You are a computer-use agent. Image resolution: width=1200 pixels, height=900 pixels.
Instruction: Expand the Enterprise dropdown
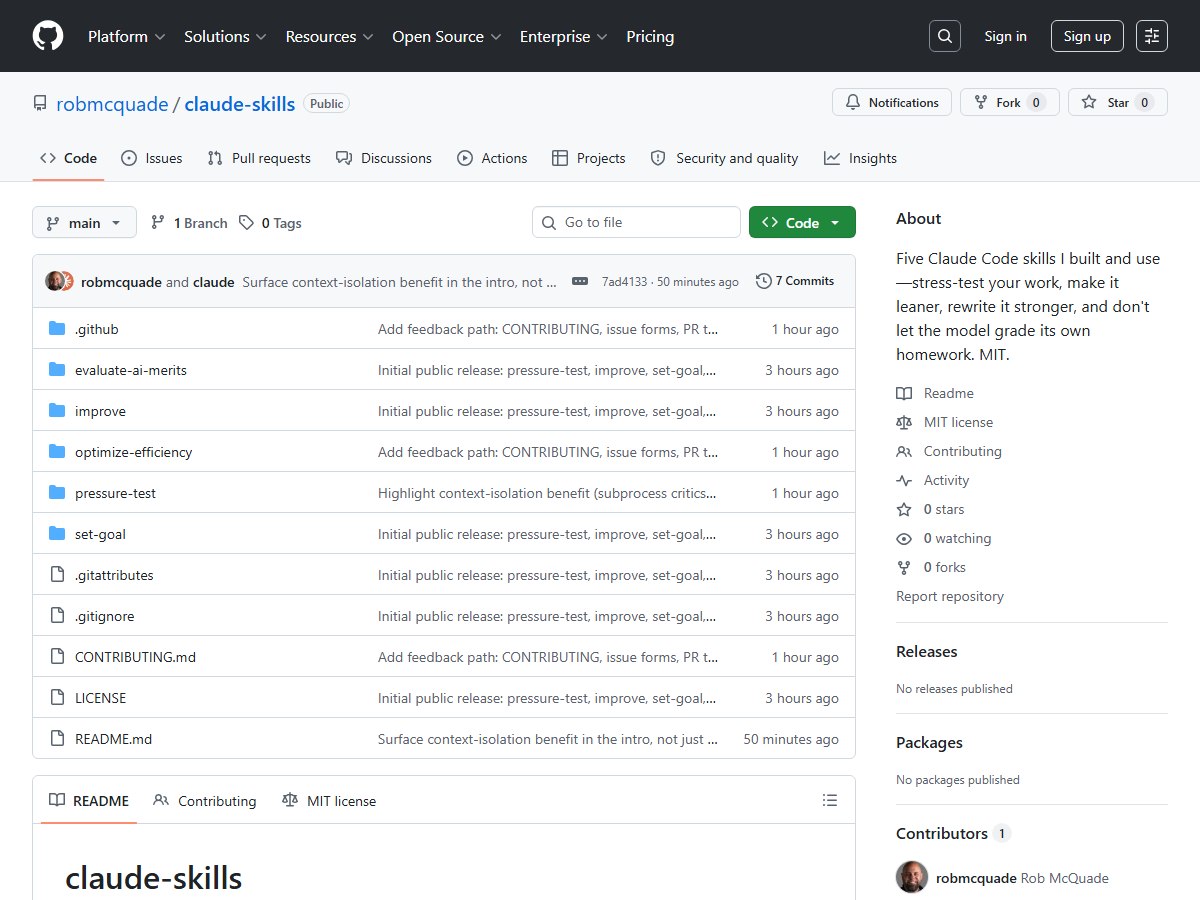pyautogui.click(x=563, y=36)
